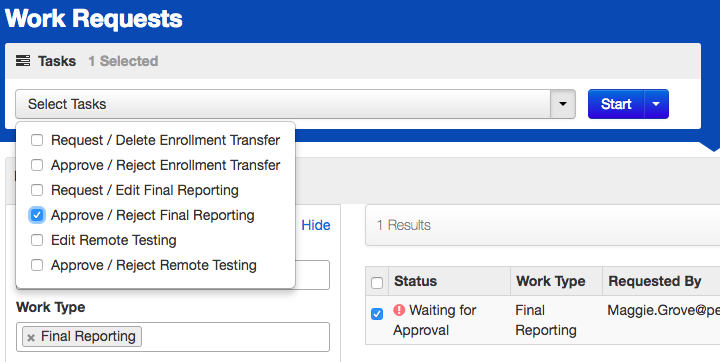Click the 1 Results text

pyautogui.click(x=404, y=225)
